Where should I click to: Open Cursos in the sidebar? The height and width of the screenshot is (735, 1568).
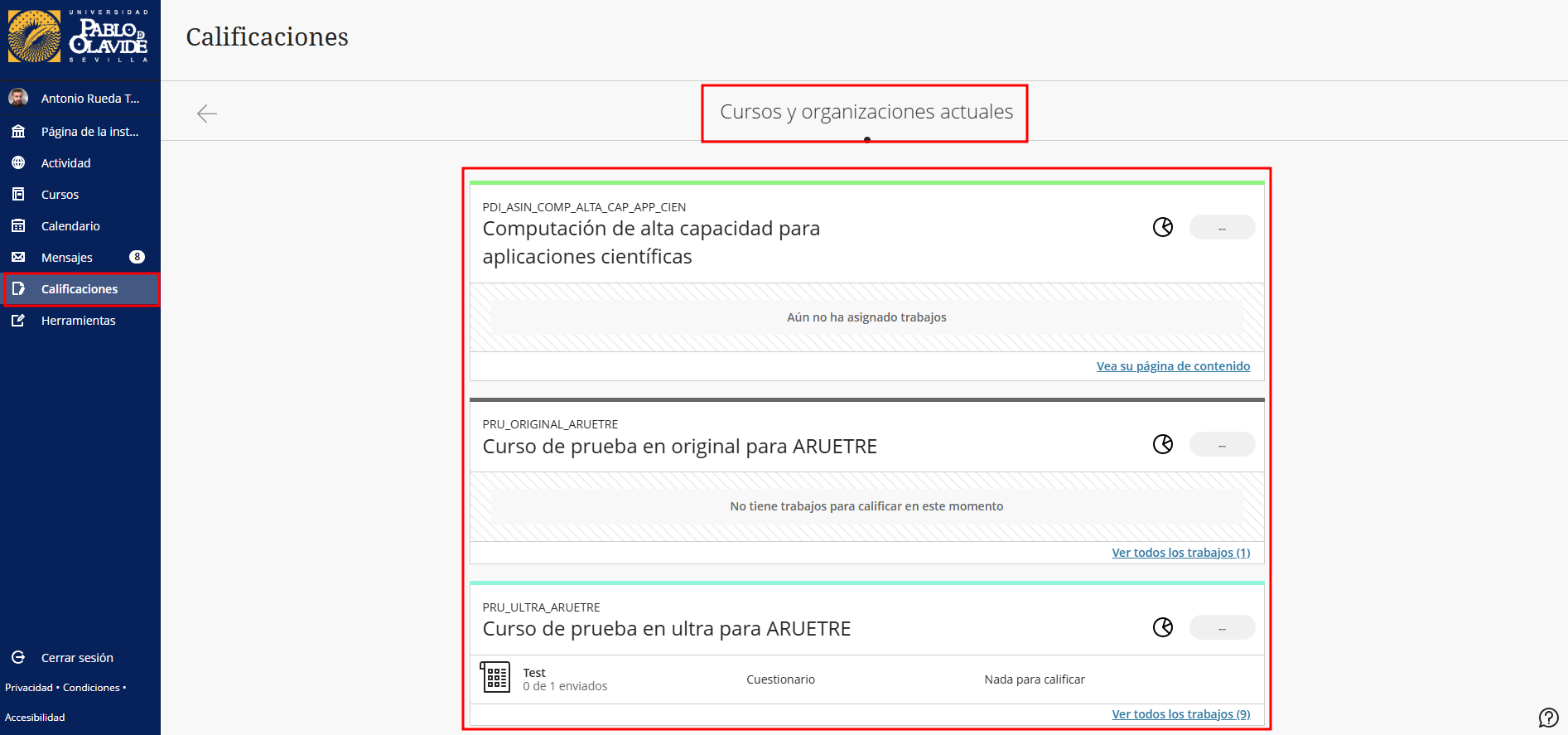(60, 195)
